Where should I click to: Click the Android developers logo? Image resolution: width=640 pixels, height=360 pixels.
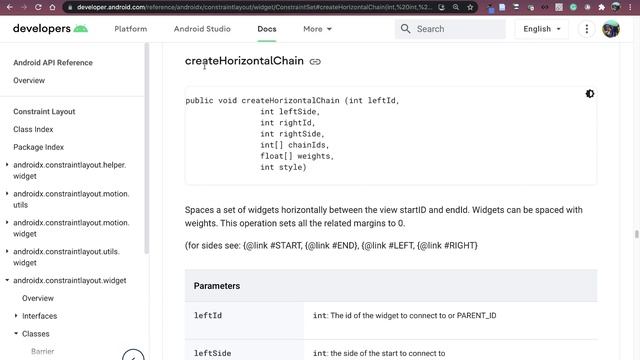50,29
